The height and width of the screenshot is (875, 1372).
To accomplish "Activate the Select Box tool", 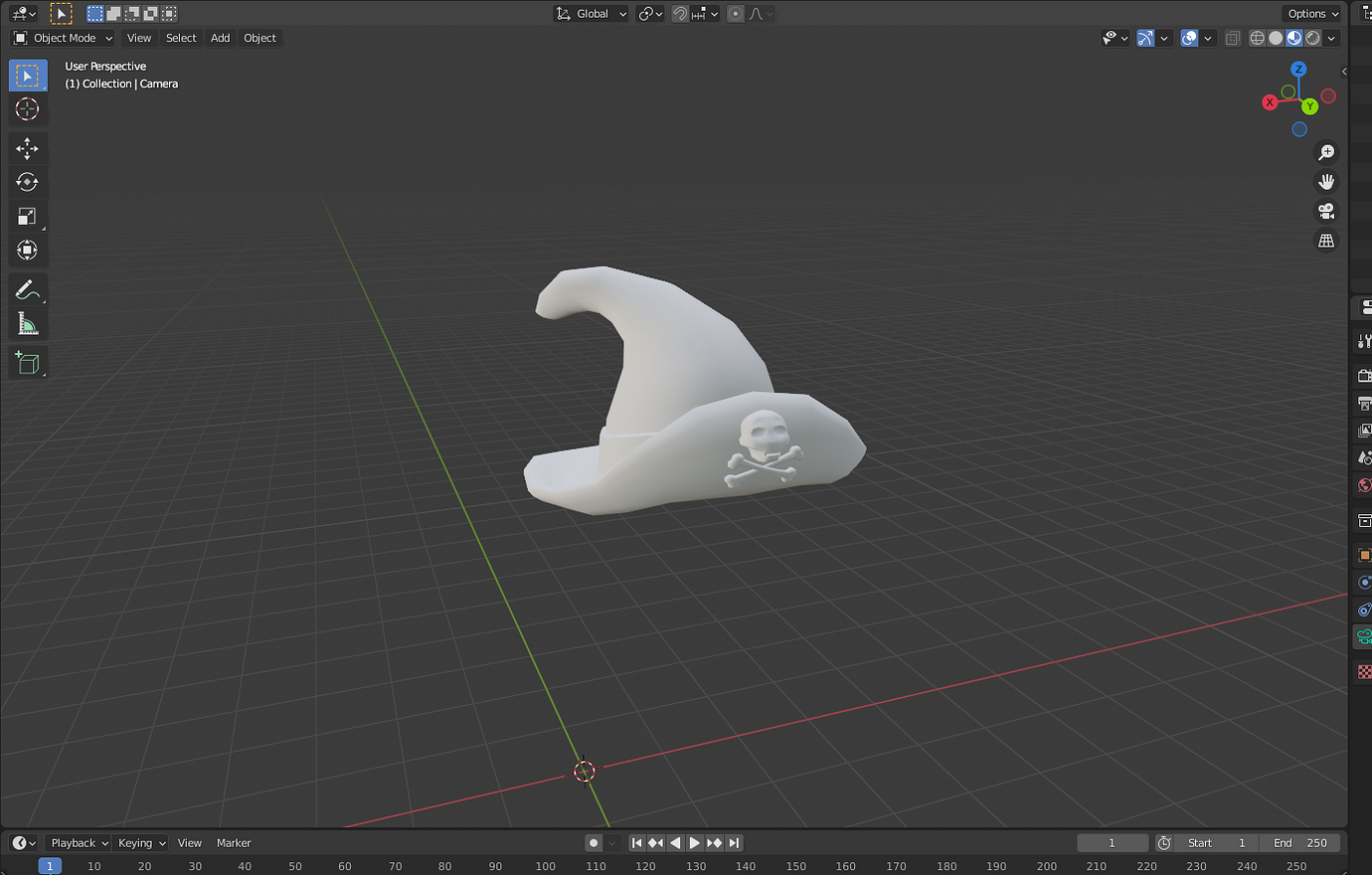I will pyautogui.click(x=28, y=76).
